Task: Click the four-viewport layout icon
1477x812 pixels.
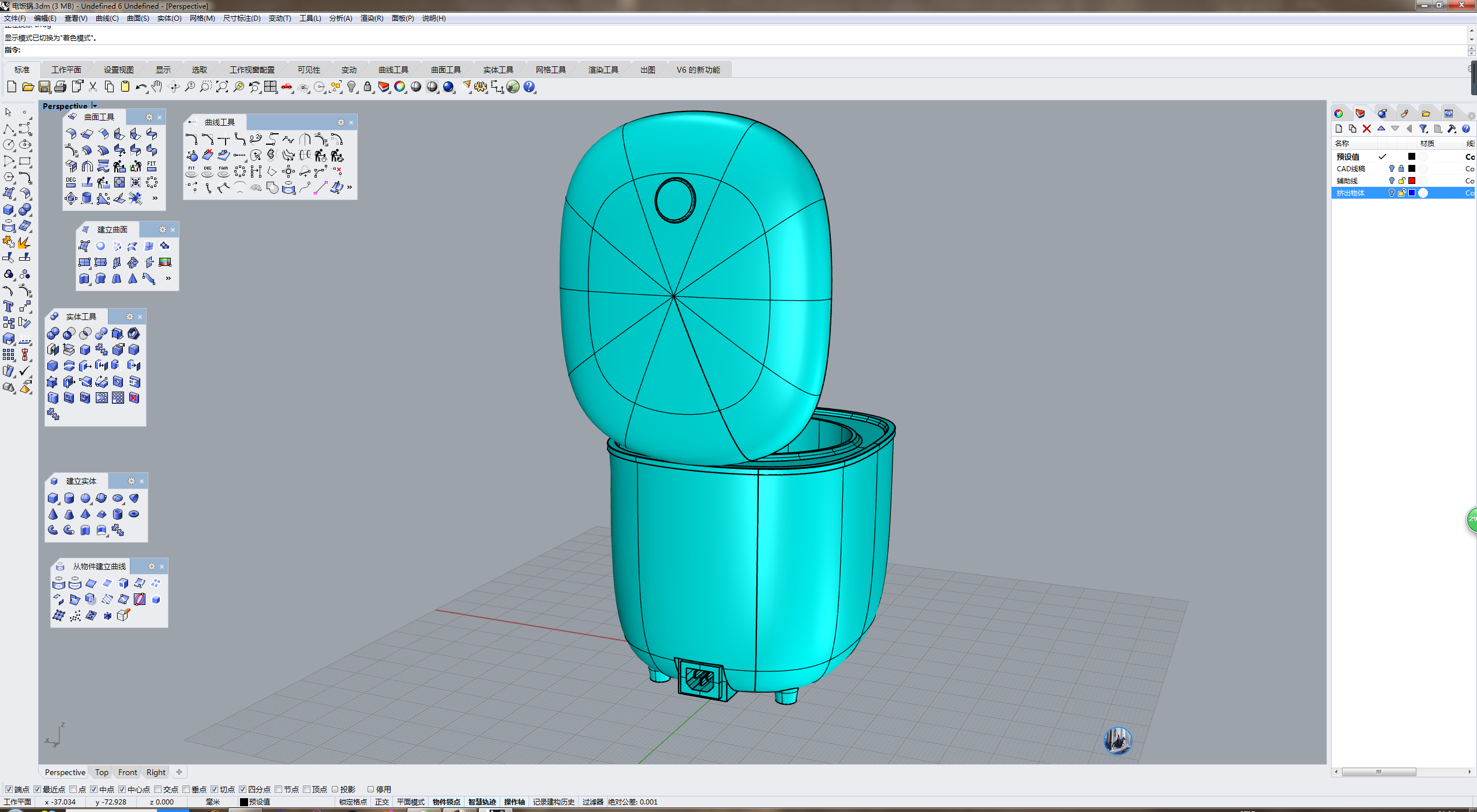Action: point(271,87)
